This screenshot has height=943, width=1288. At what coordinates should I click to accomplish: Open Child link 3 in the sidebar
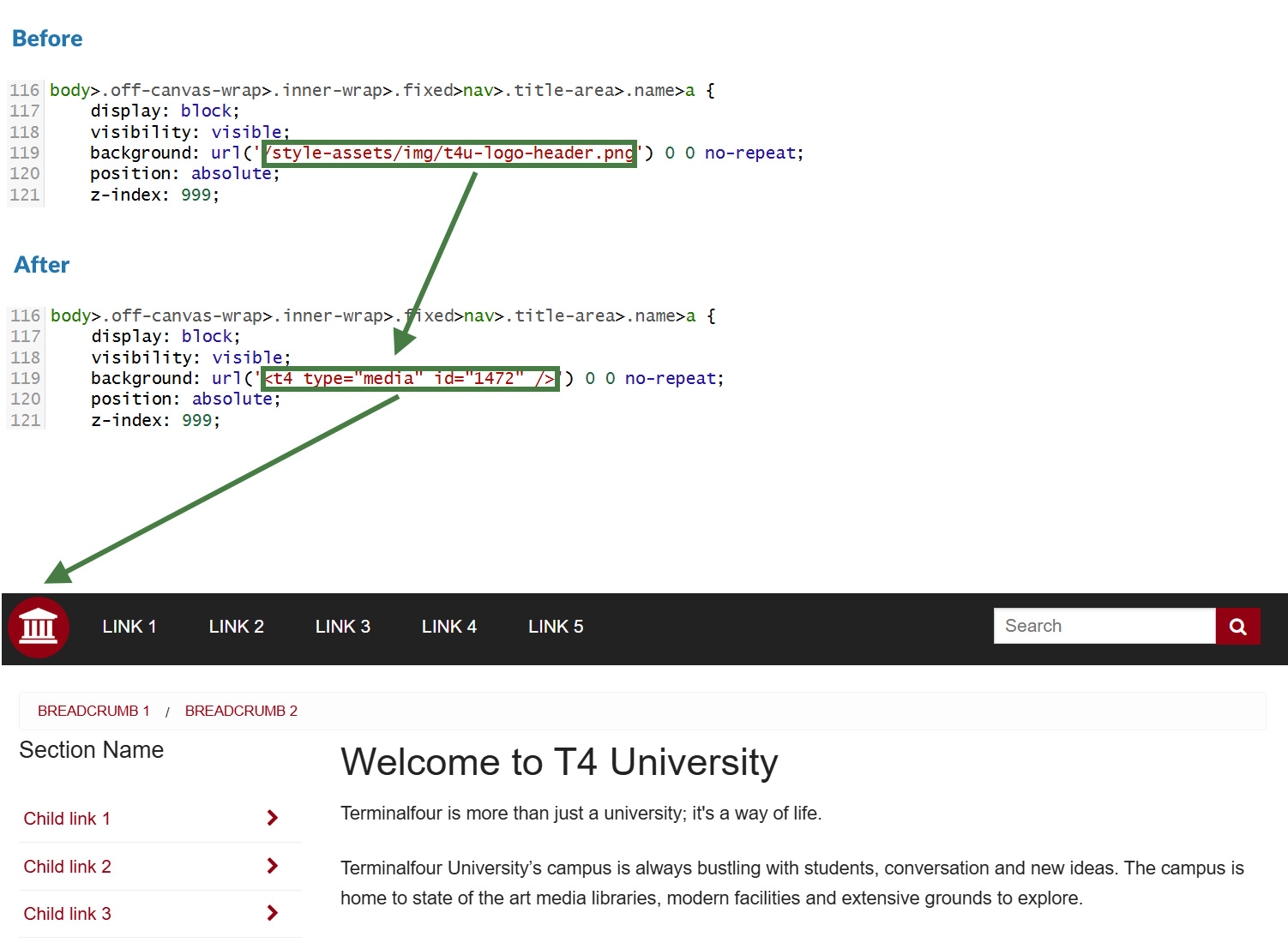(67, 914)
